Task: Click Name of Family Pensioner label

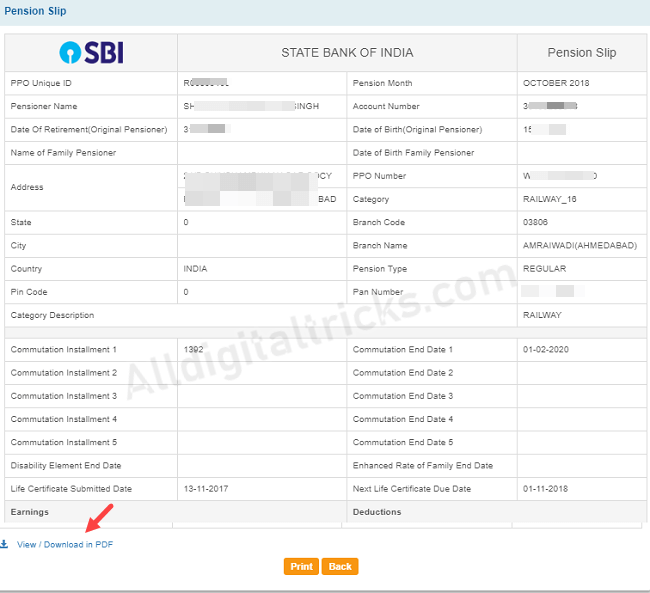Action: [x=63, y=153]
